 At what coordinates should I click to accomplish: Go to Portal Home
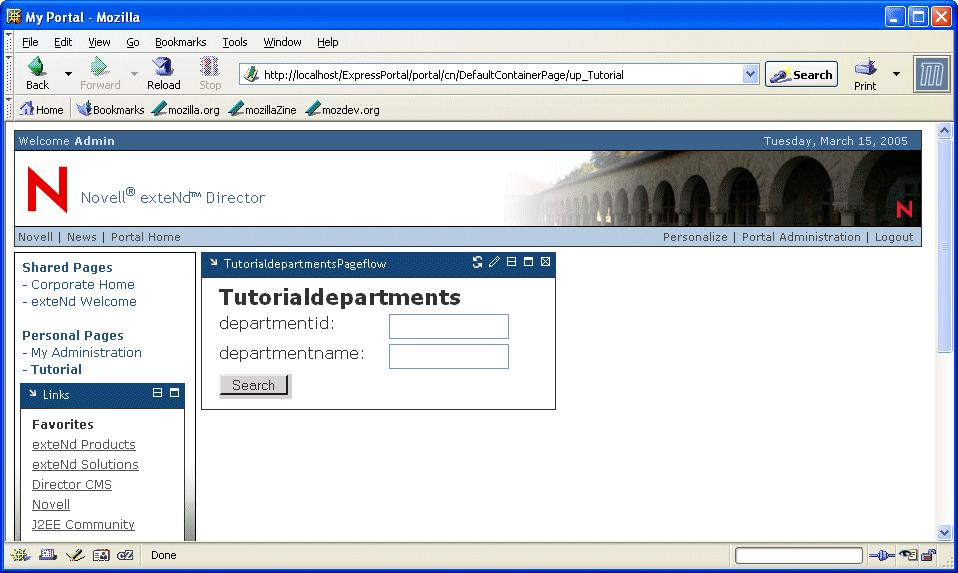tap(145, 237)
